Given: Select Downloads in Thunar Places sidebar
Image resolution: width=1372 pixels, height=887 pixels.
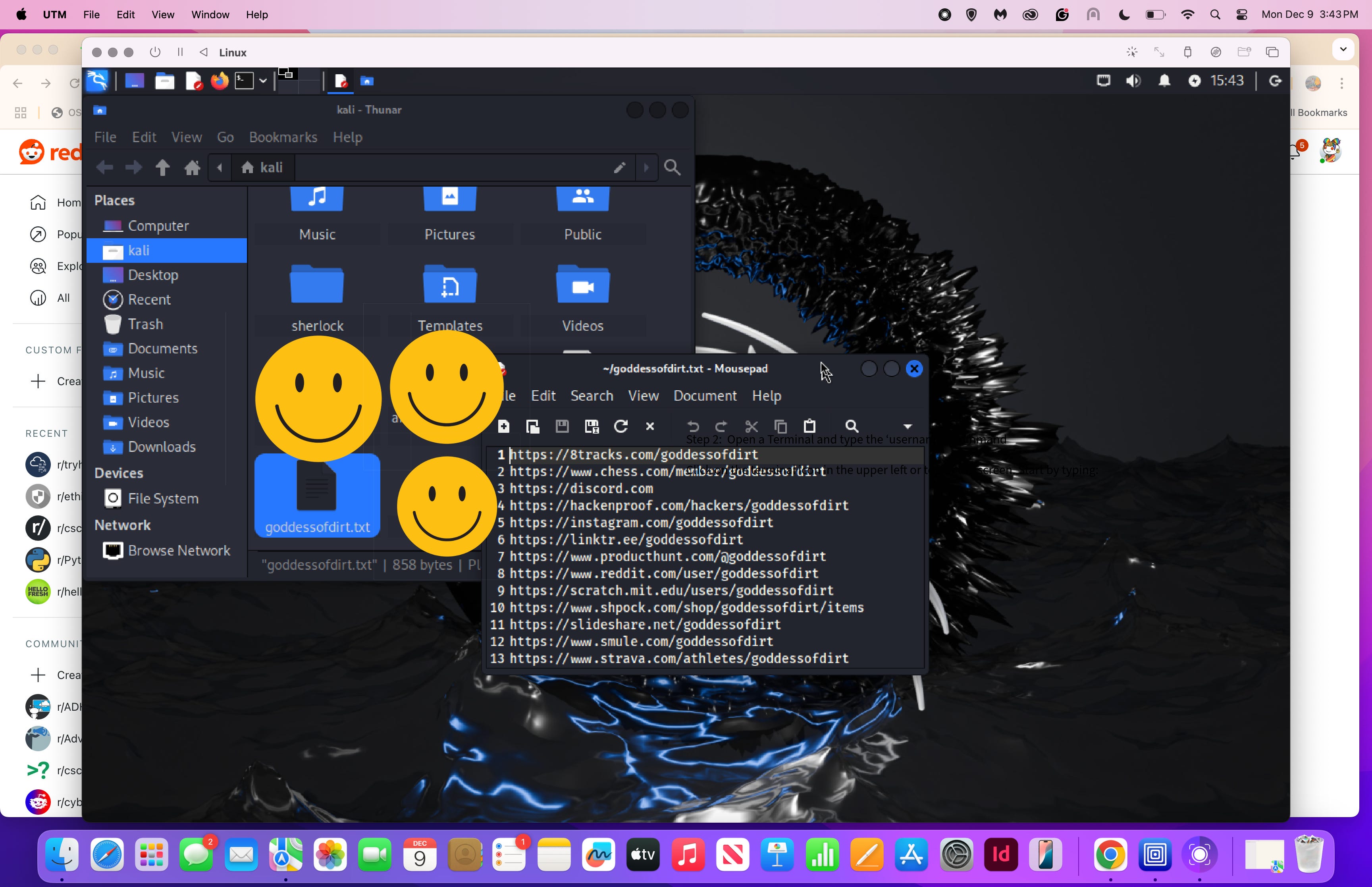Looking at the screenshot, I should (161, 447).
